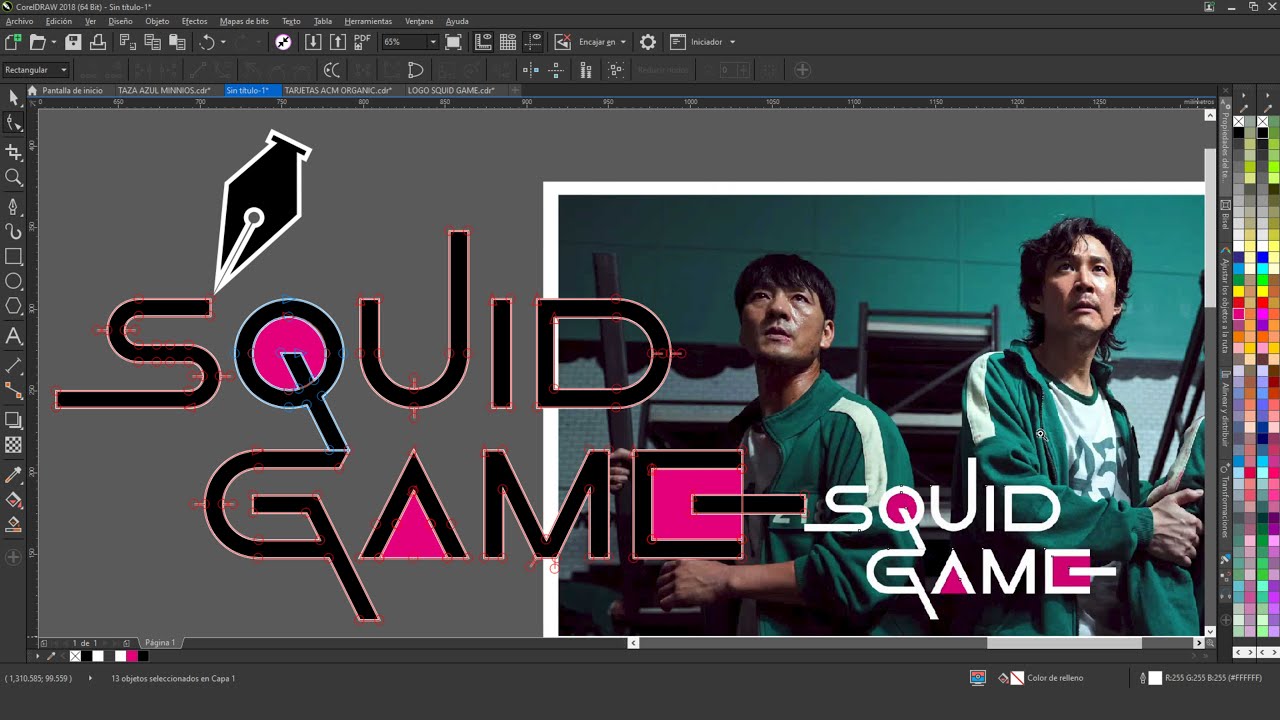The image size is (1280, 720).
Task: Switch to TAZA AZUL MINNIOS.cdr tab
Action: [x=164, y=90]
